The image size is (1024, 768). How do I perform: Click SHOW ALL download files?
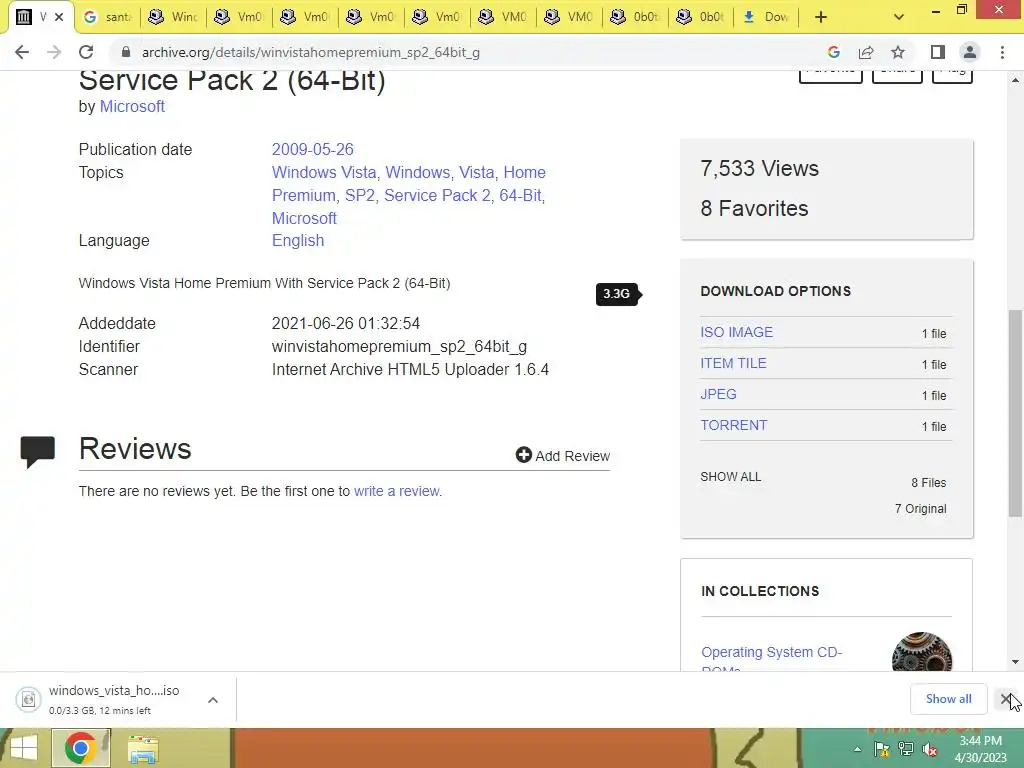(730, 477)
